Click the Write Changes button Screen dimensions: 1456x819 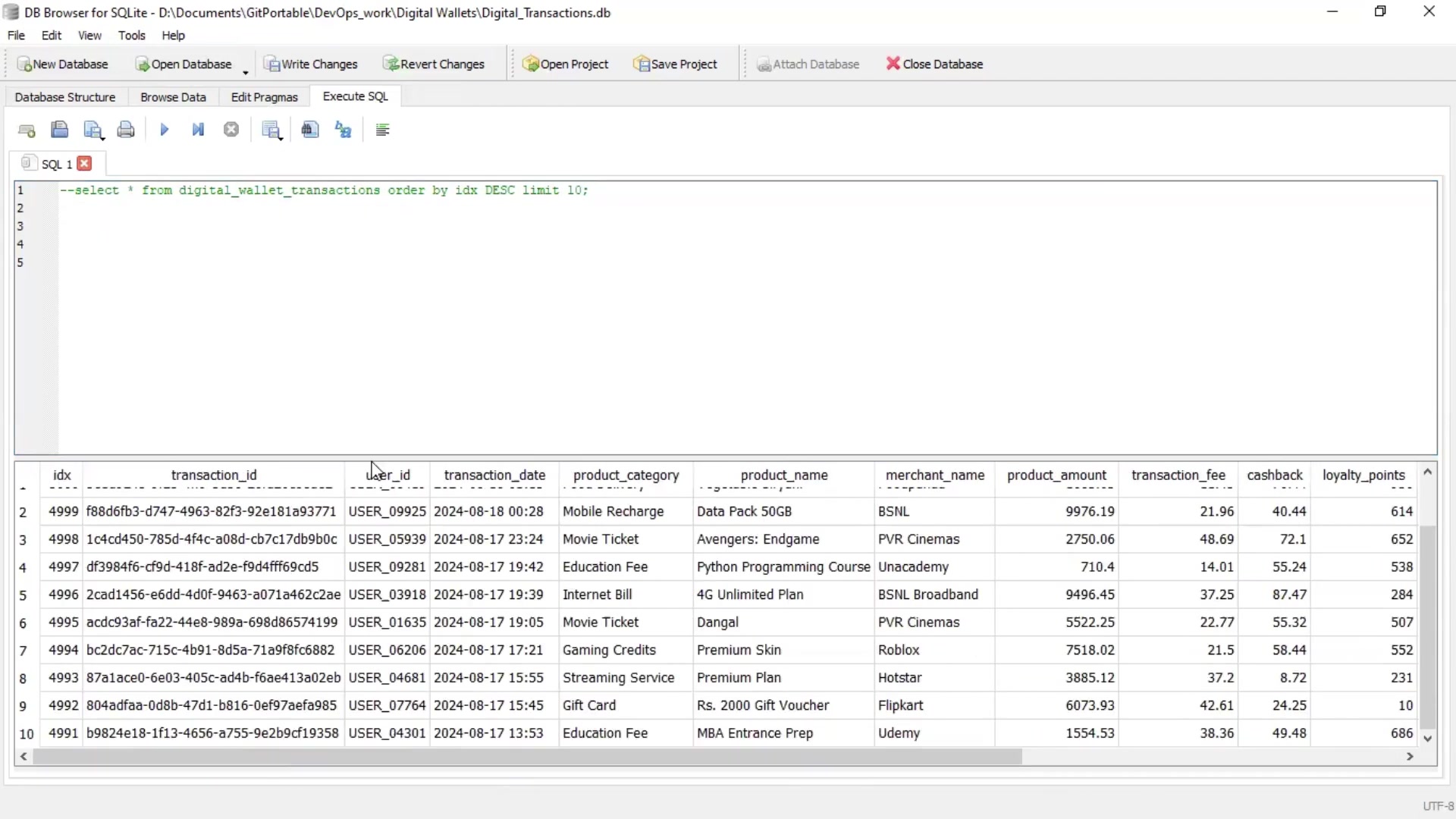[x=311, y=64]
